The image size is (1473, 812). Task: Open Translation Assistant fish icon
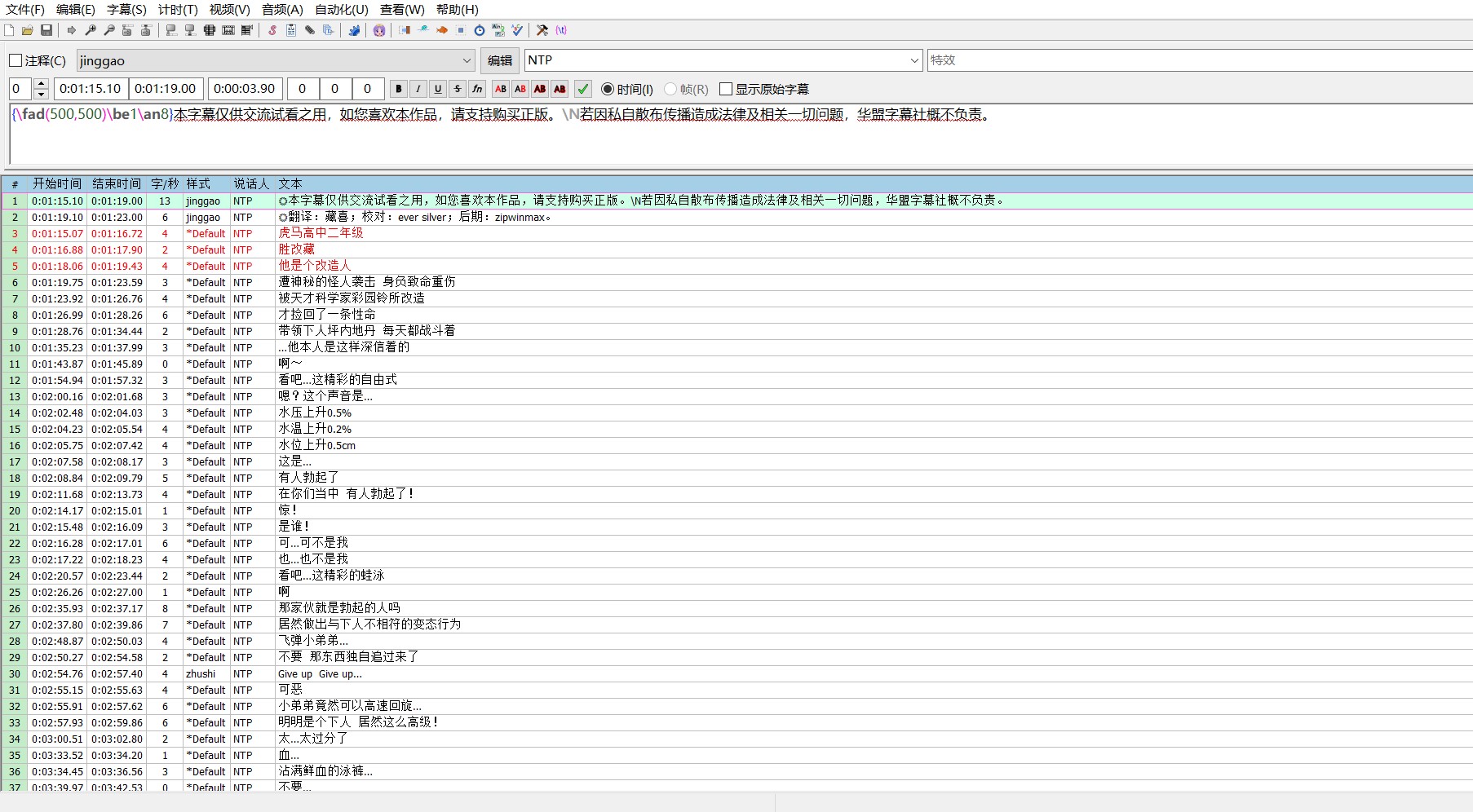(x=442, y=30)
